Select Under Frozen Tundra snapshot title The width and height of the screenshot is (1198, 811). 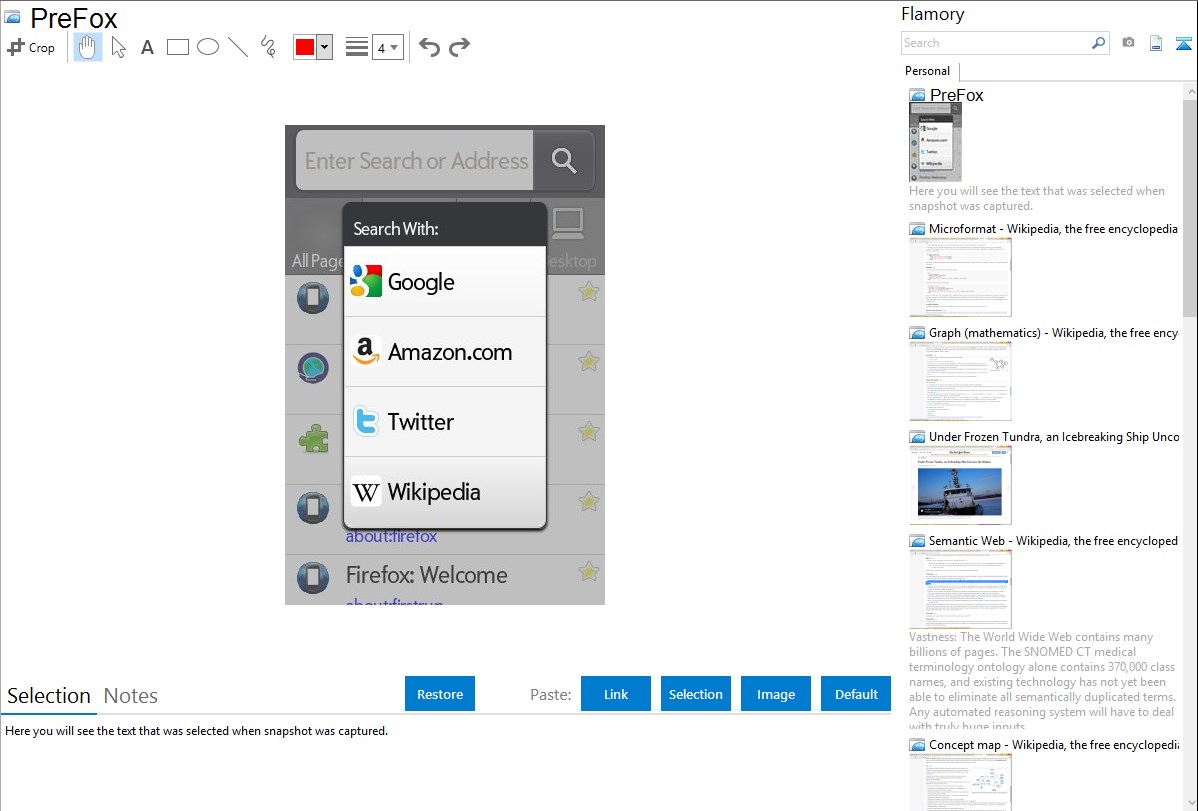point(1054,436)
